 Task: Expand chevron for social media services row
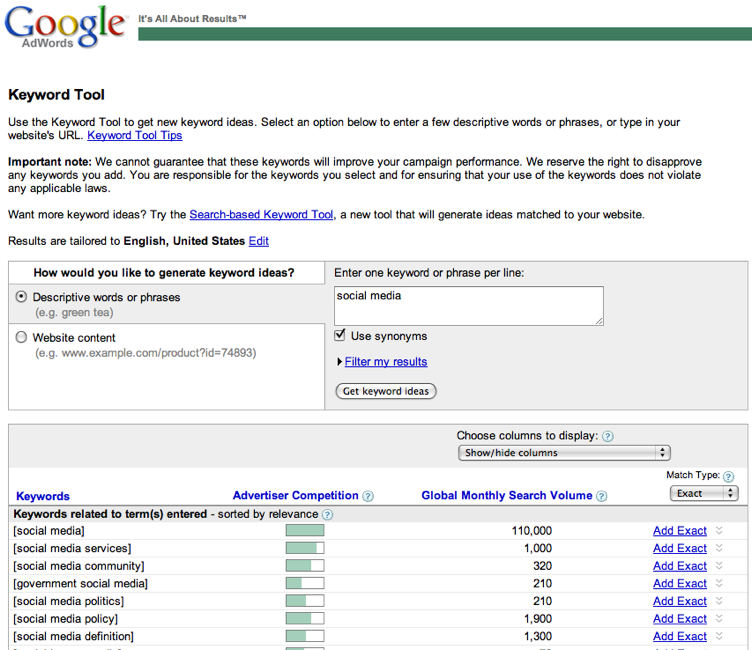click(719, 548)
